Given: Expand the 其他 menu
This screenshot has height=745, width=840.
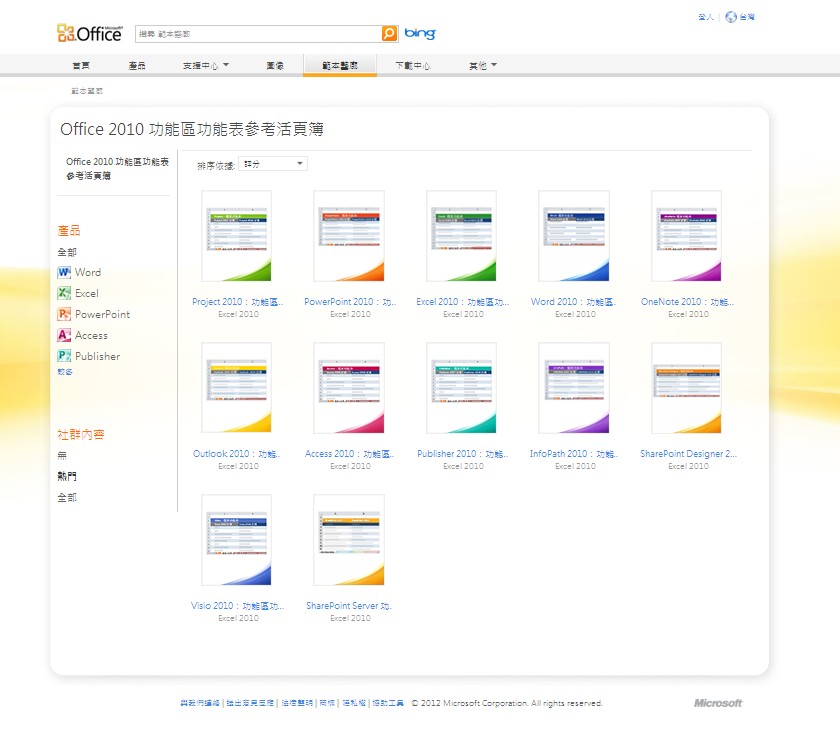Looking at the screenshot, I should pos(483,65).
